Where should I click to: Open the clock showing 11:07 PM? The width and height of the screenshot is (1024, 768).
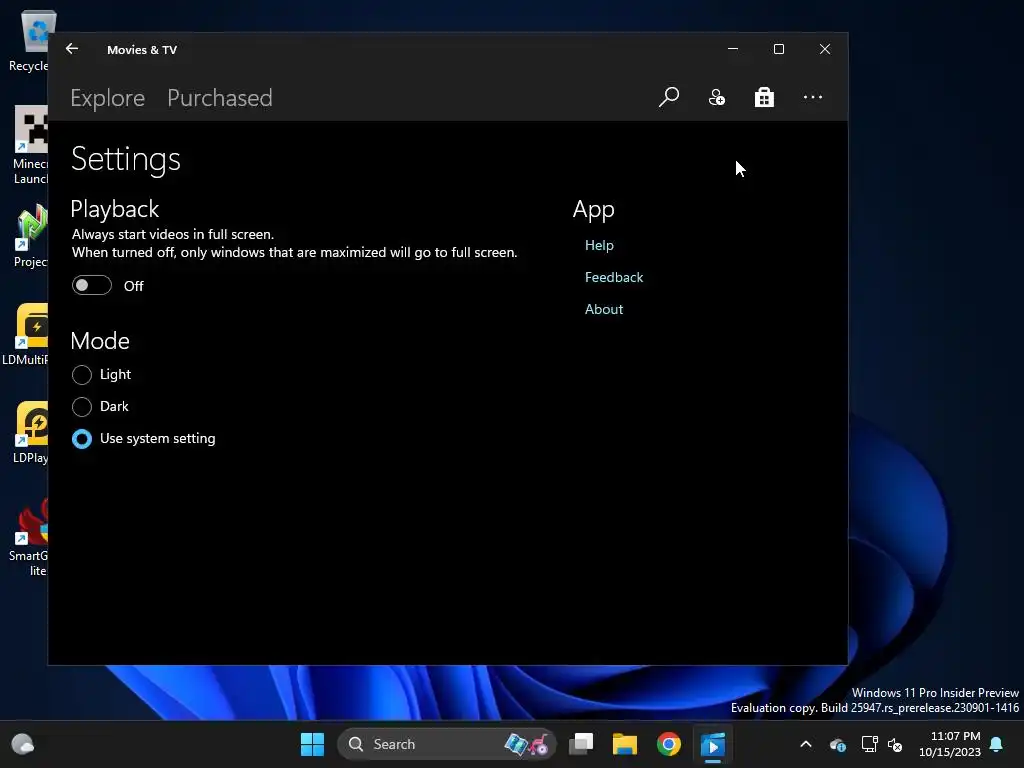point(950,744)
